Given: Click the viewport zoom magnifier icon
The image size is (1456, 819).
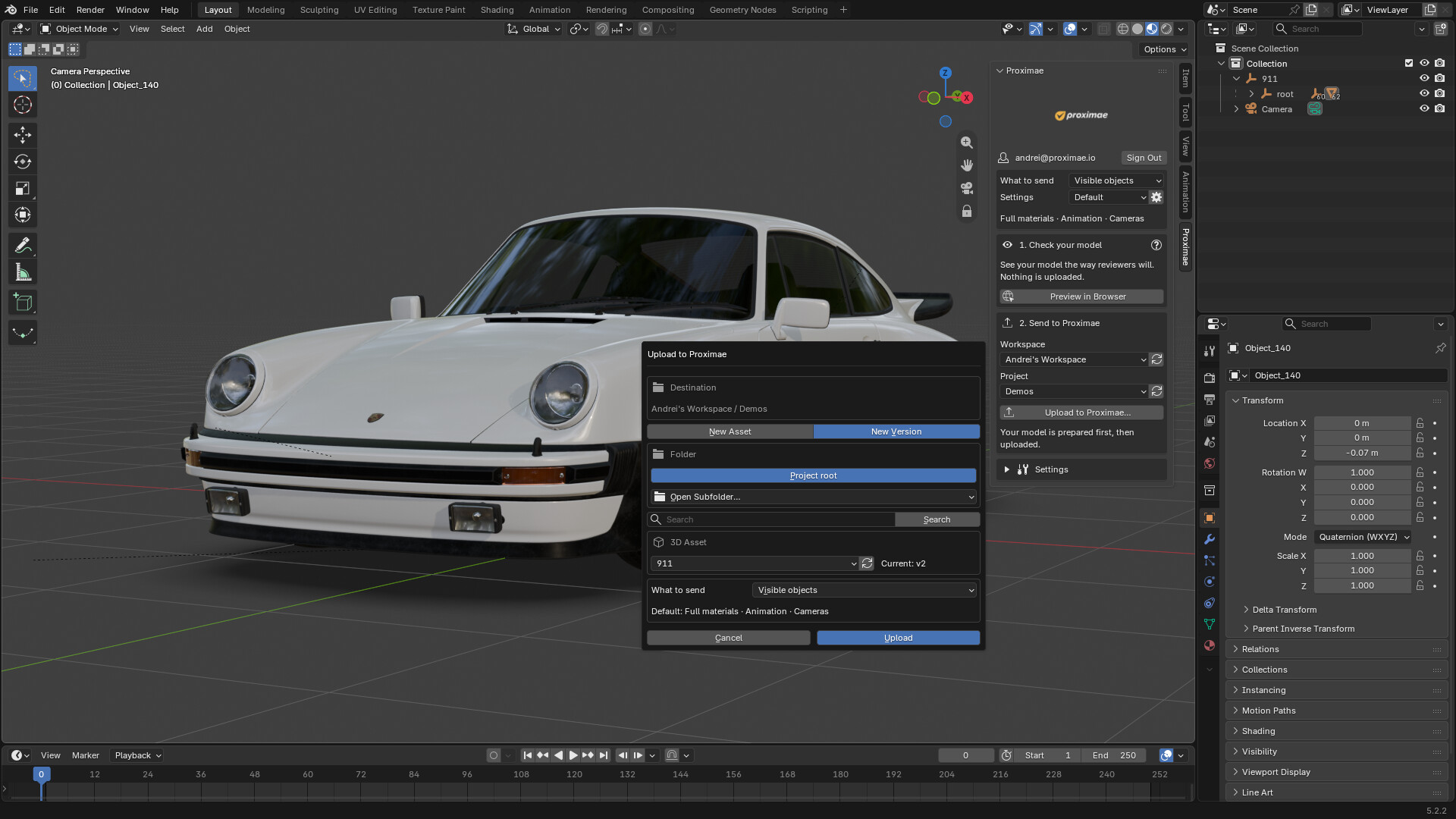Looking at the screenshot, I should click(x=967, y=143).
